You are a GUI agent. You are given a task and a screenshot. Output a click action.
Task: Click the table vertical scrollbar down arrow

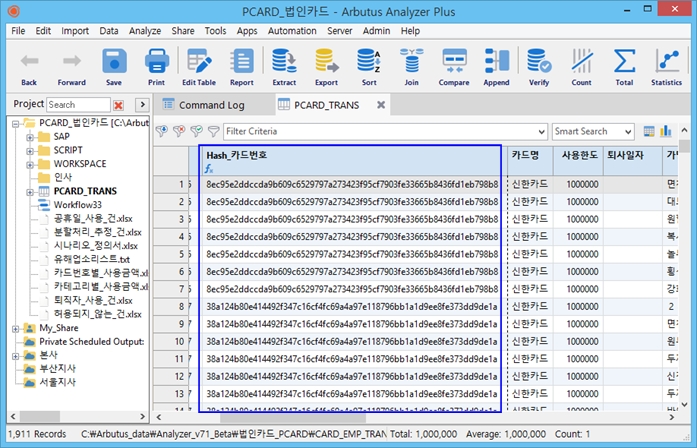[685, 405]
